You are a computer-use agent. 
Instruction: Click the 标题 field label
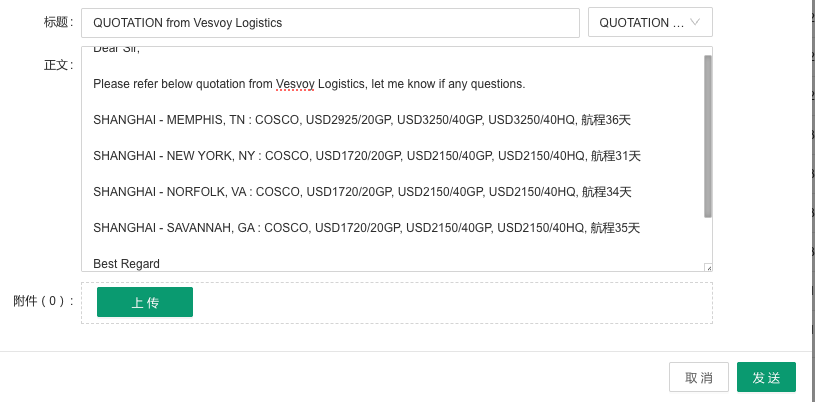coord(58,22)
